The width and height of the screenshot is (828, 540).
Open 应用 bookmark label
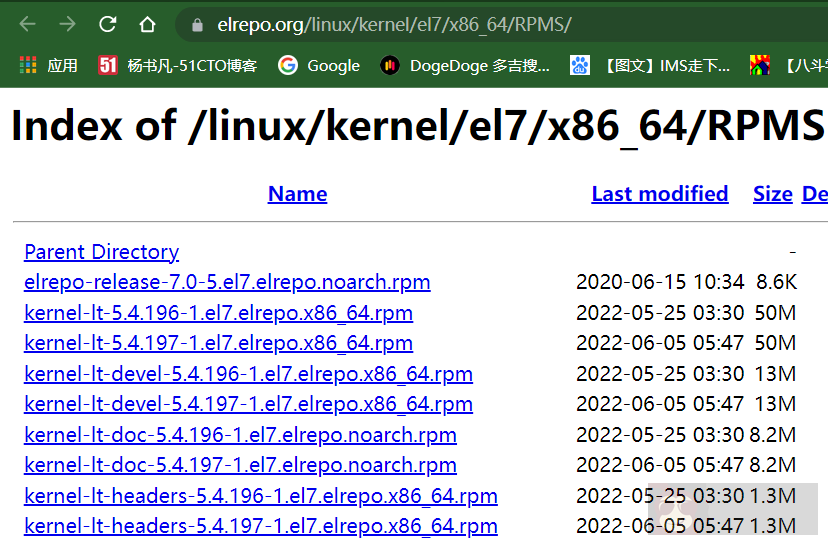pyautogui.click(x=62, y=66)
